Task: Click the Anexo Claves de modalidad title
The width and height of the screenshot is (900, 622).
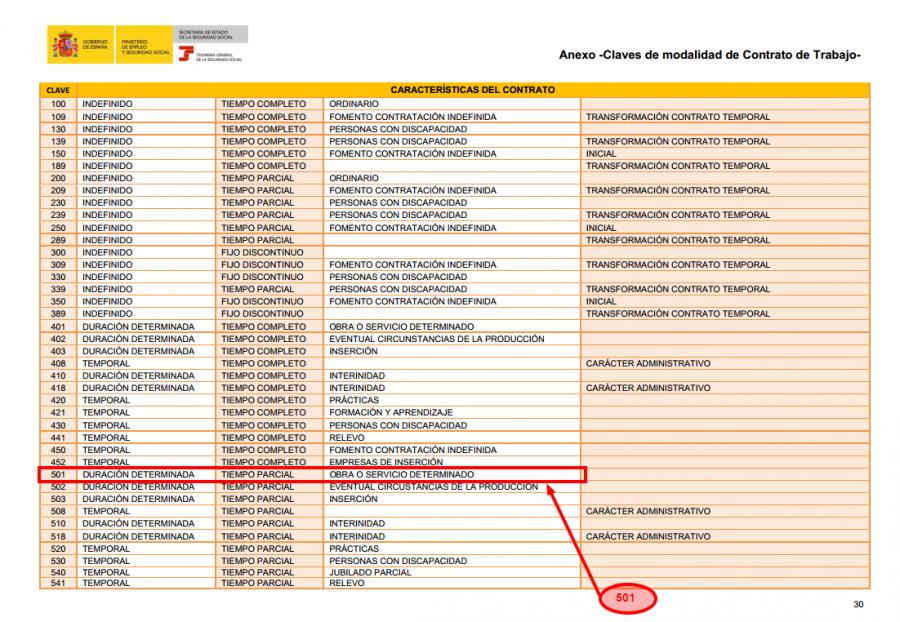Action: click(711, 54)
